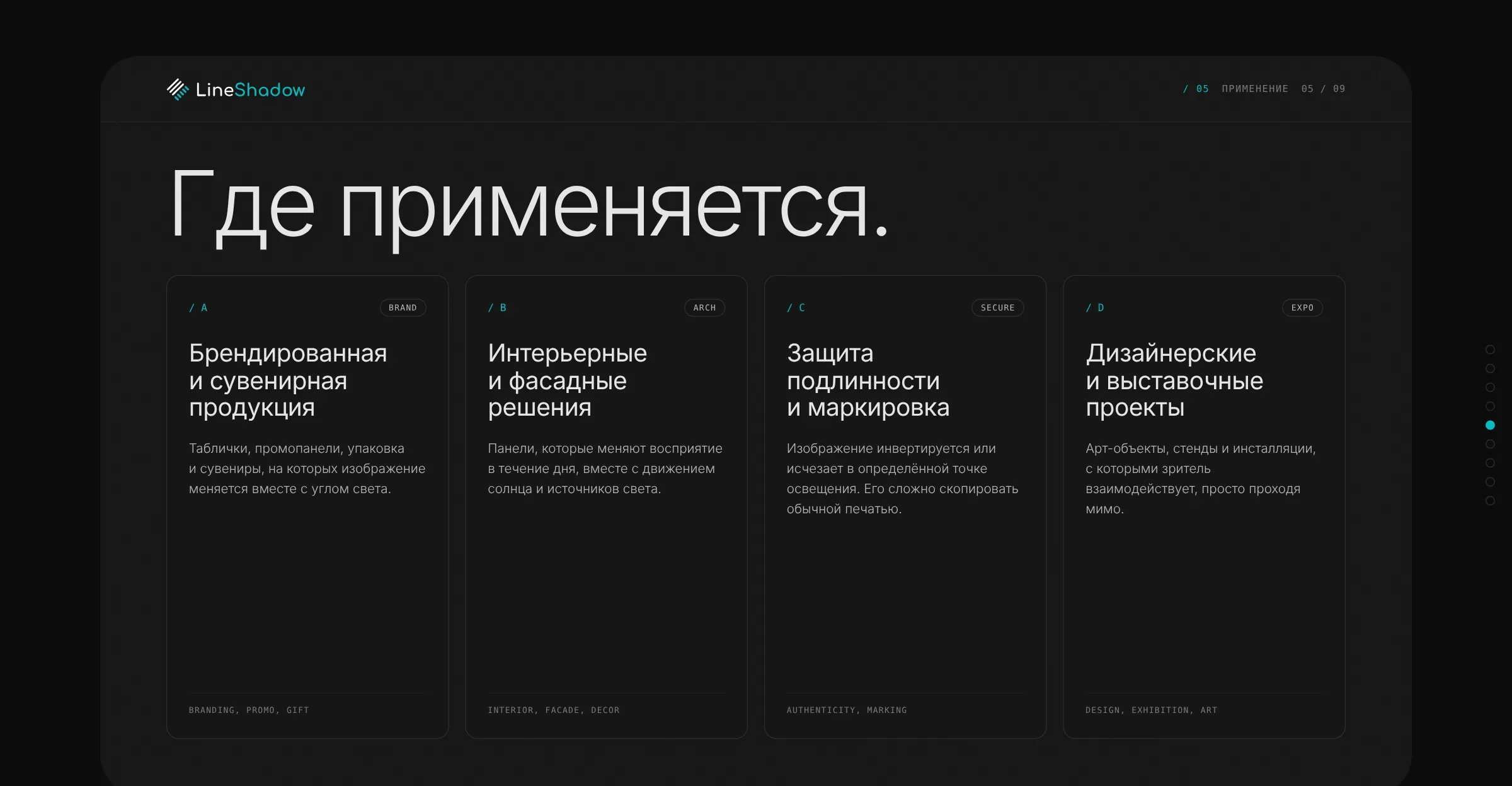The image size is (1512, 786).
Task: Click the '05 / 09' slide counter
Action: pos(1323,89)
